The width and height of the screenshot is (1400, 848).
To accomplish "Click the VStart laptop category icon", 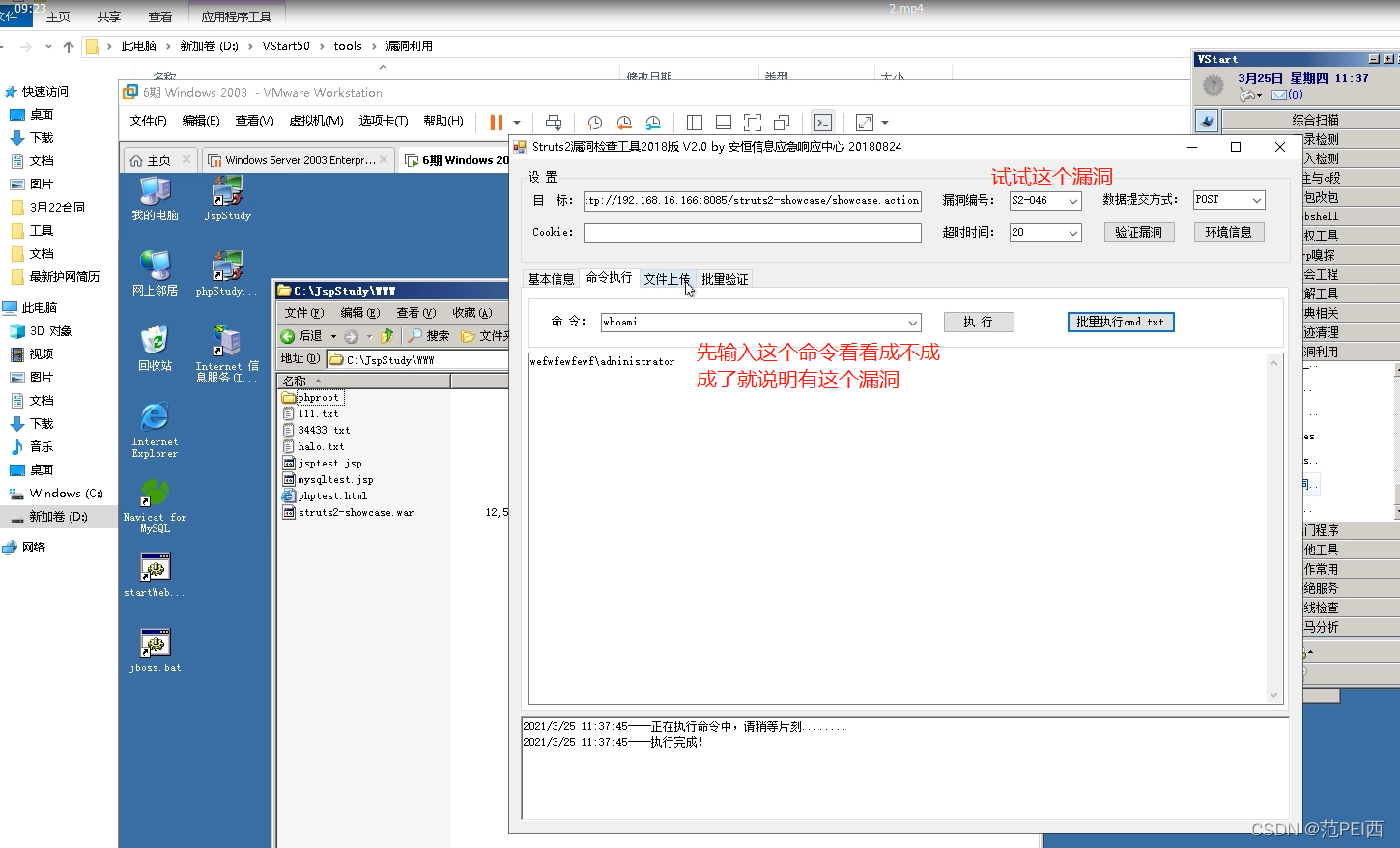I will click(x=1206, y=121).
